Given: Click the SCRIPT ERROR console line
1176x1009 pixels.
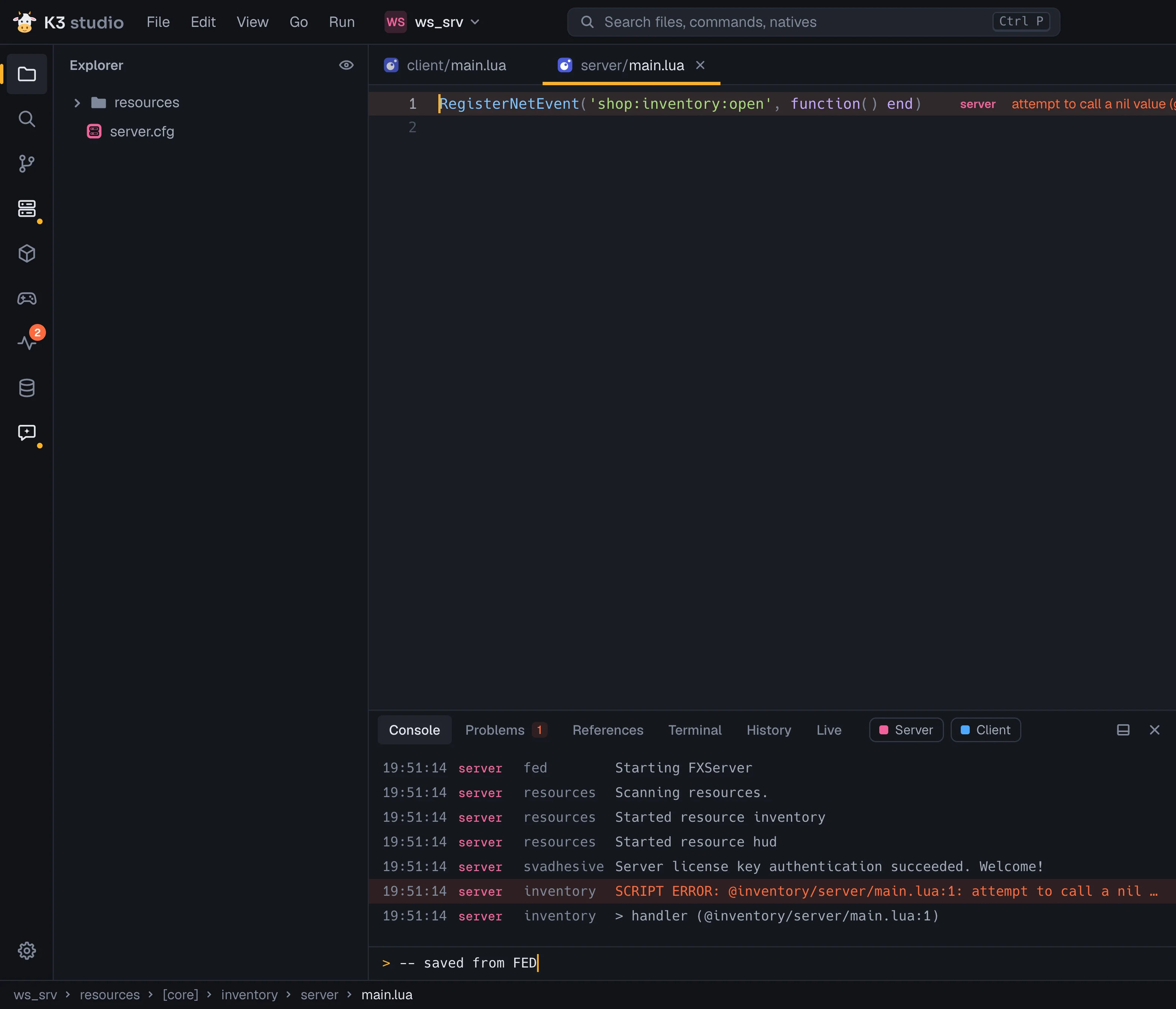Looking at the screenshot, I should pos(772,891).
